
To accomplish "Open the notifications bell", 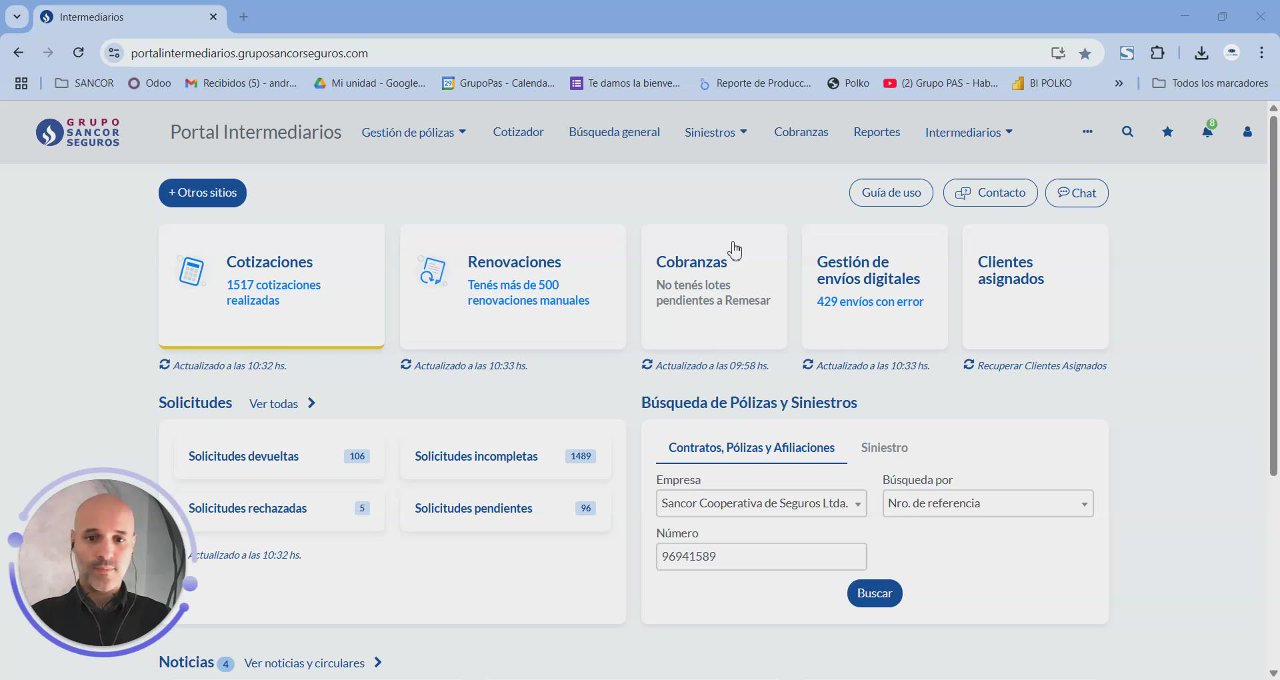I will tap(1207, 131).
